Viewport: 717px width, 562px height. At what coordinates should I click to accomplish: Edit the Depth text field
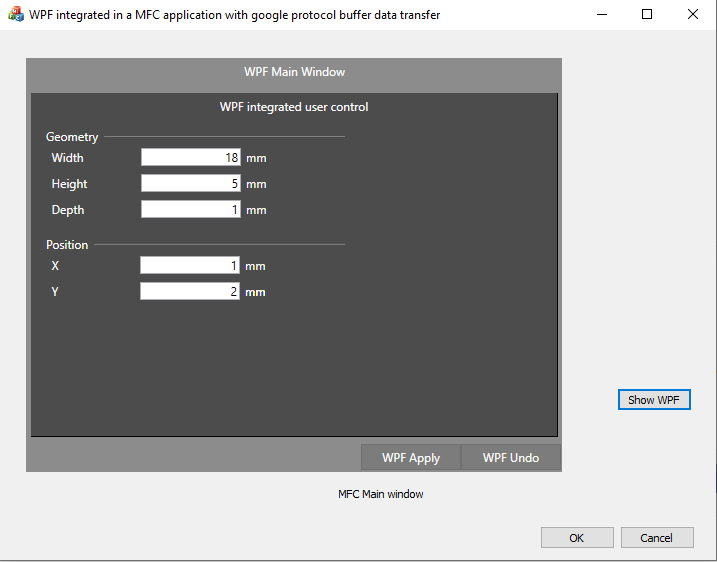click(191, 209)
